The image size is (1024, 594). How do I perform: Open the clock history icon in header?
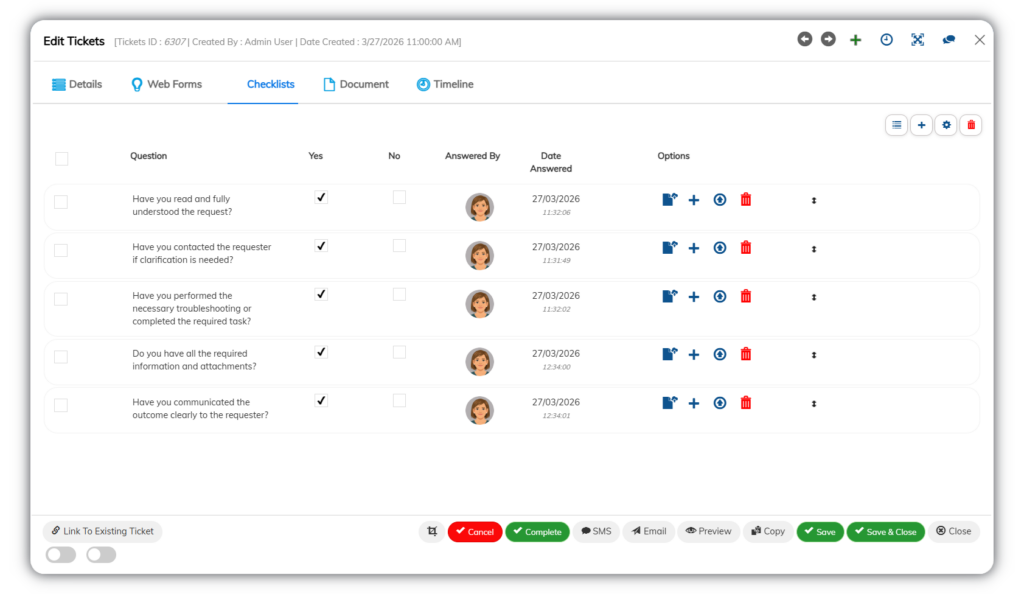pos(886,40)
